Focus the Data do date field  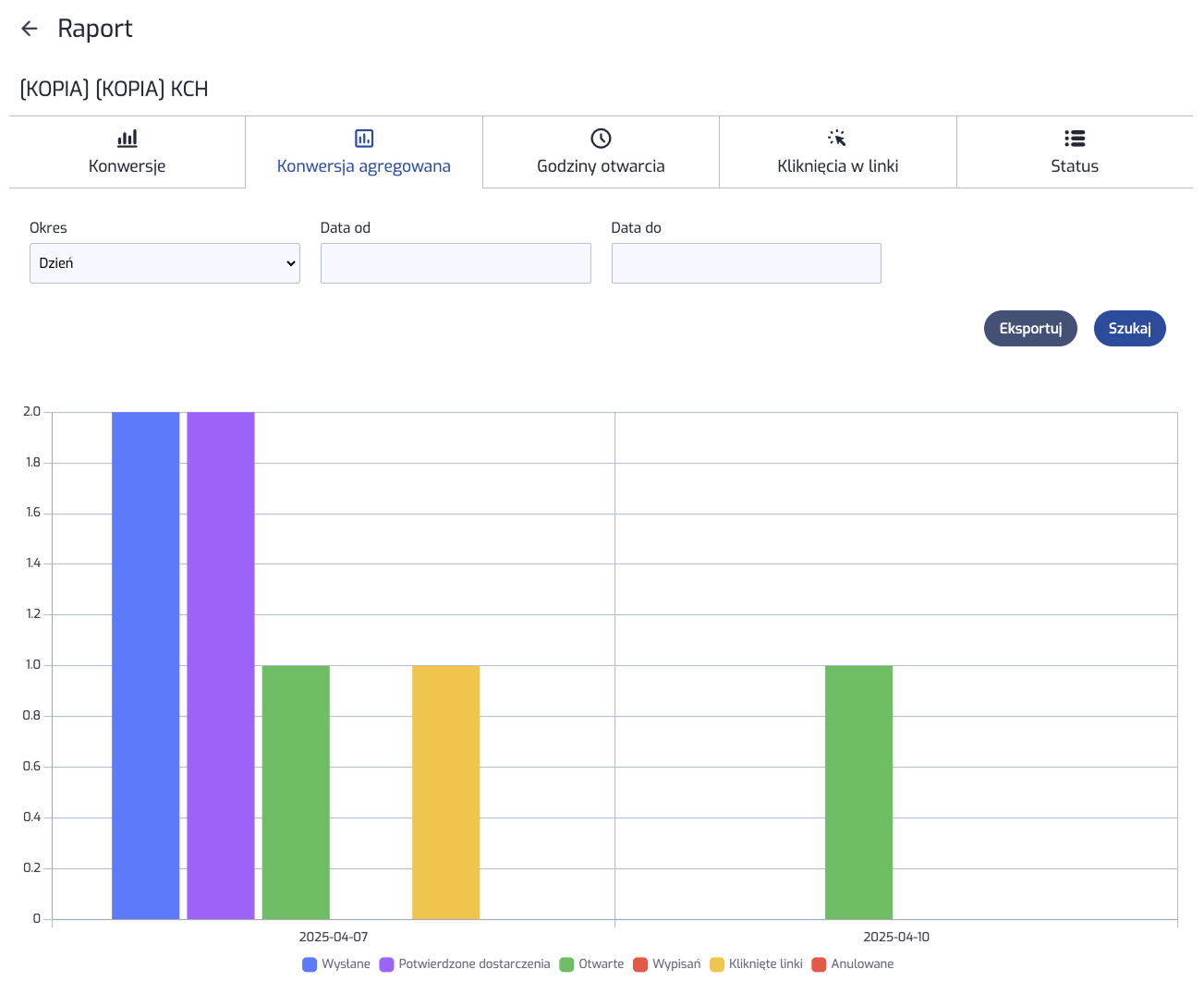(747, 263)
